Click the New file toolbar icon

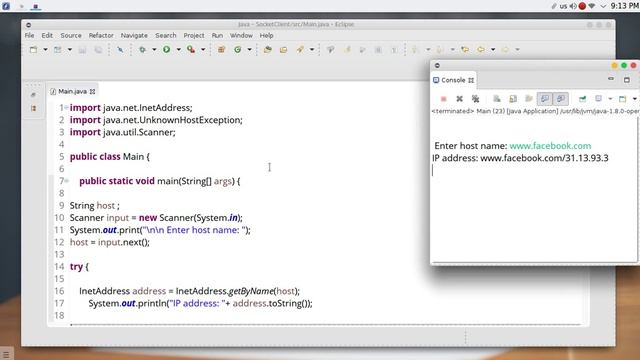pyautogui.click(x=33, y=50)
